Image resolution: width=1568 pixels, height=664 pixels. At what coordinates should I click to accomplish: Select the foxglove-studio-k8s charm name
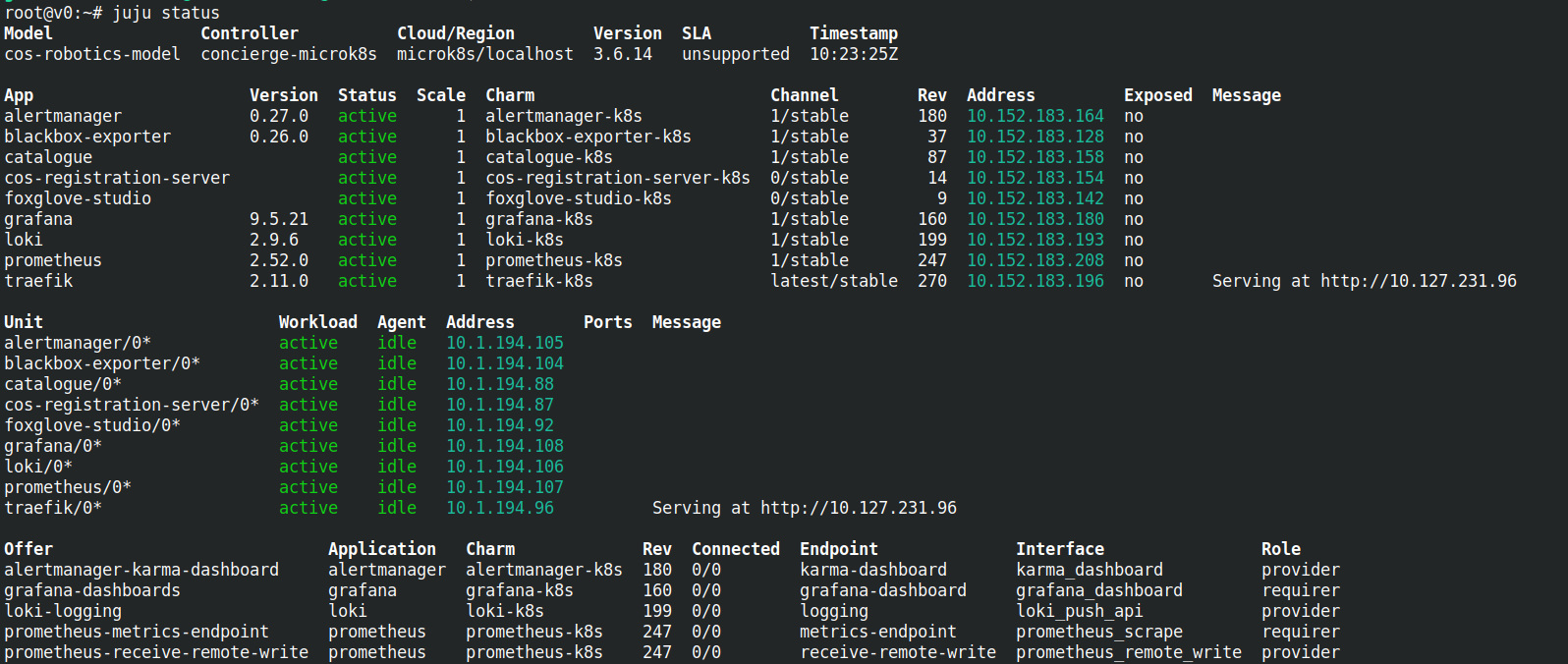pos(578,198)
